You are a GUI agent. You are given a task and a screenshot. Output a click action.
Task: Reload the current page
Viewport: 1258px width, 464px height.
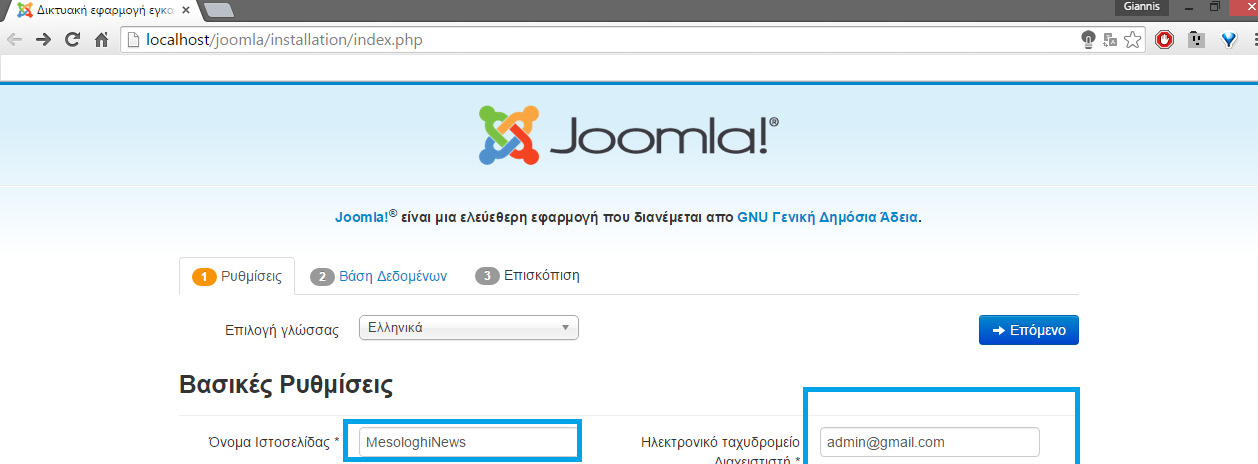pos(72,40)
